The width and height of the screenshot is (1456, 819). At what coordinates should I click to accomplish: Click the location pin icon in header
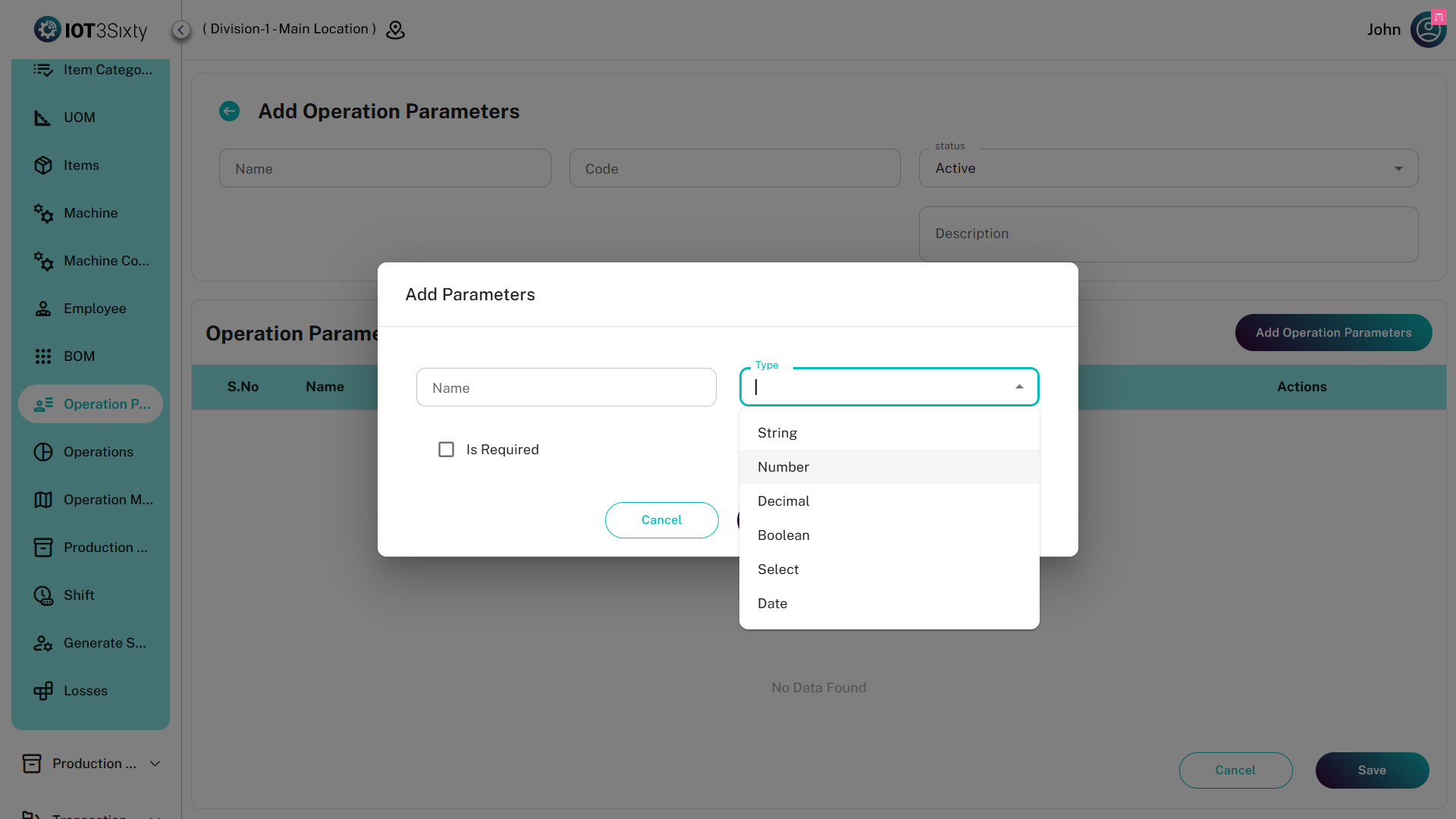coord(395,30)
